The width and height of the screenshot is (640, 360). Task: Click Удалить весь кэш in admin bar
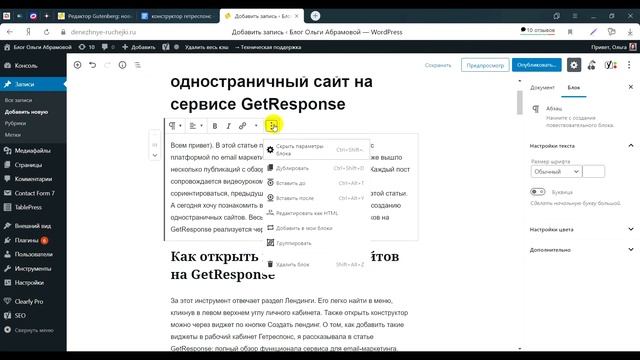click(207, 47)
